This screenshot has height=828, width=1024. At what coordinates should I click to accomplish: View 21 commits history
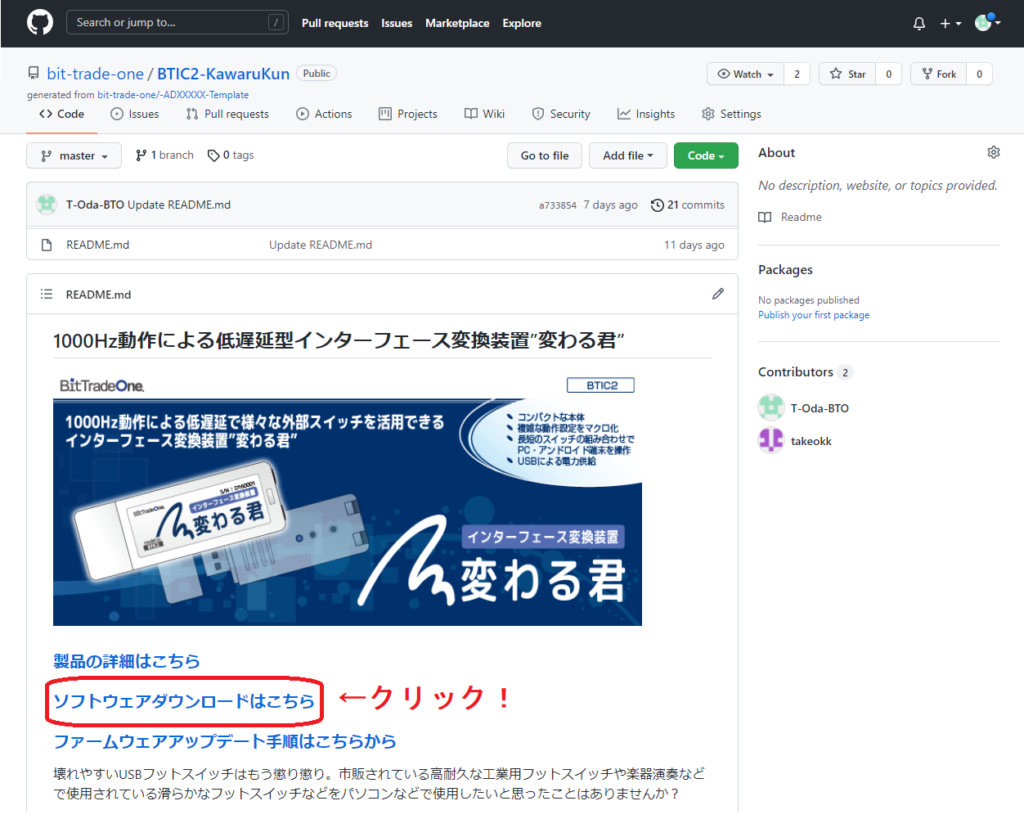pyautogui.click(x=688, y=205)
